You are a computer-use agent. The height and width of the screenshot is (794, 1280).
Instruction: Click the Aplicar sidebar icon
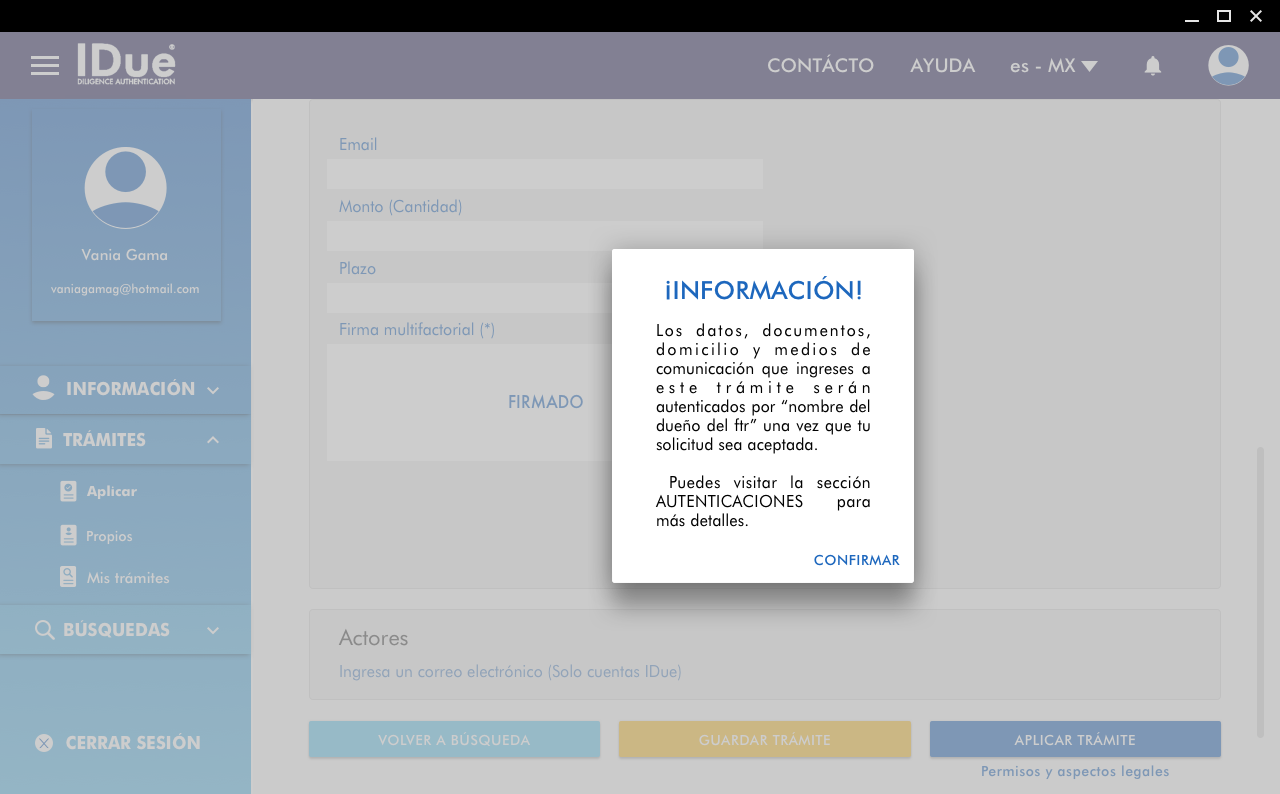pyautogui.click(x=68, y=491)
